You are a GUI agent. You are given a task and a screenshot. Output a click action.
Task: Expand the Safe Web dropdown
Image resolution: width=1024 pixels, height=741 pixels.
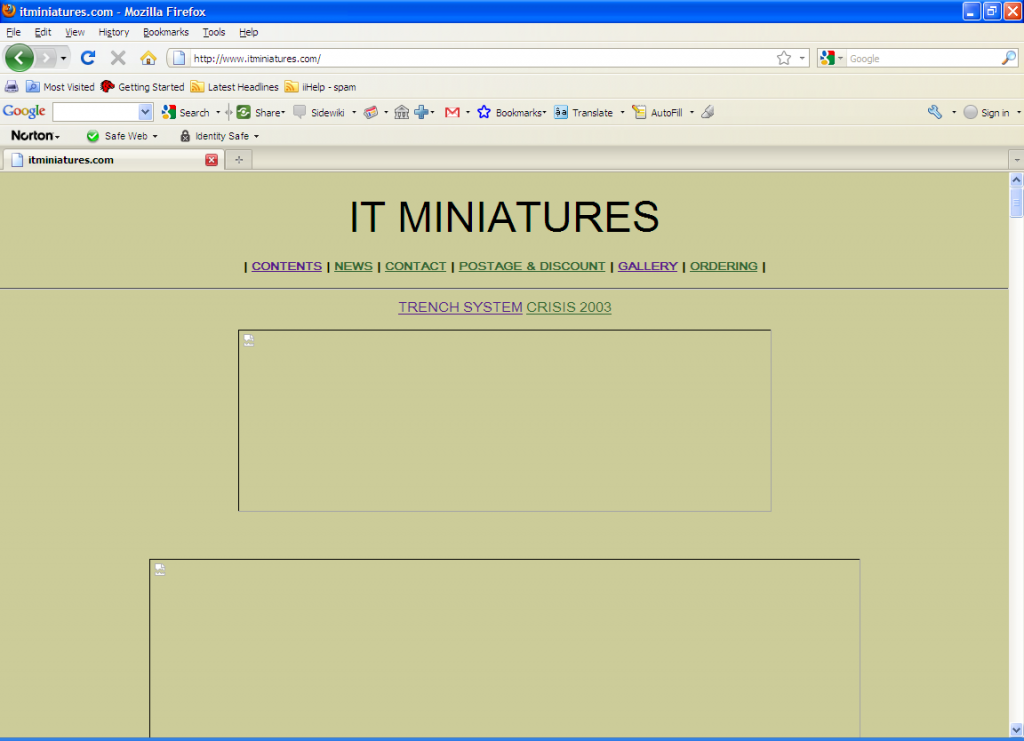122,136
